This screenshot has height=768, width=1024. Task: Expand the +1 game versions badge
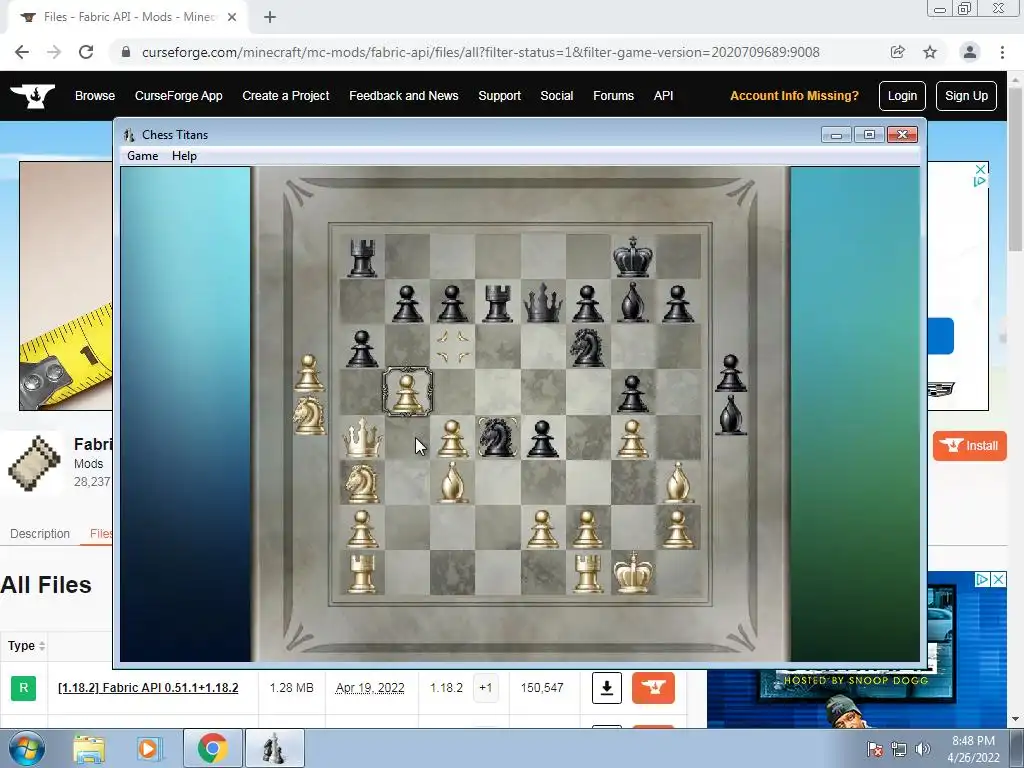485,688
